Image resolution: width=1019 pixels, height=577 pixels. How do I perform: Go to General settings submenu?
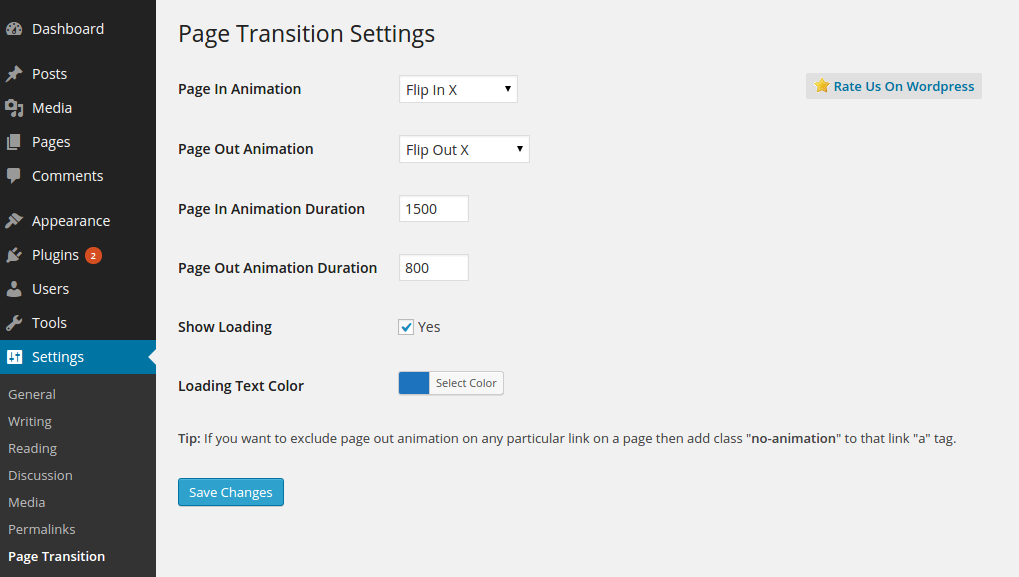(x=32, y=394)
